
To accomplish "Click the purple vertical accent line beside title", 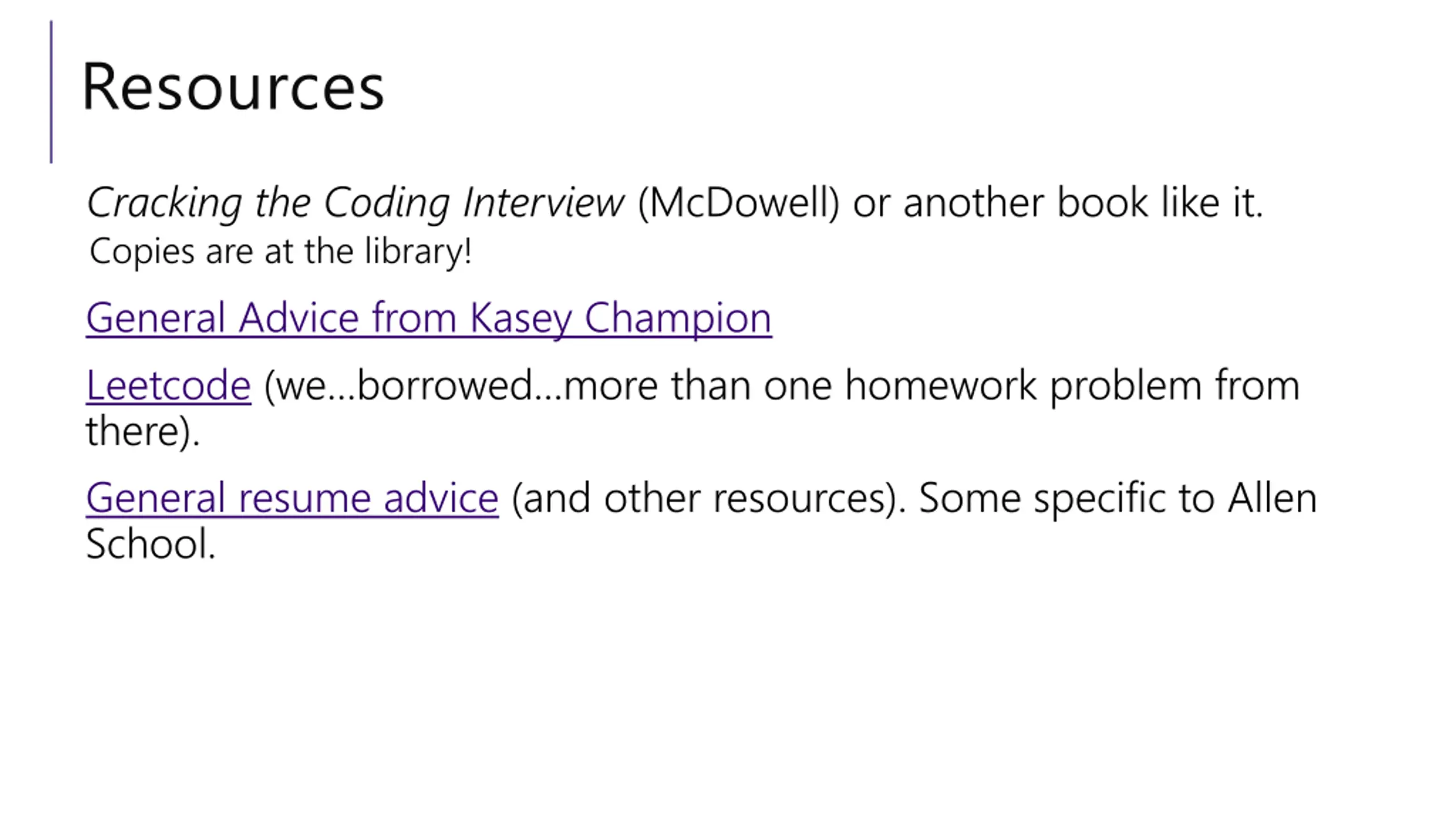I will [x=51, y=92].
